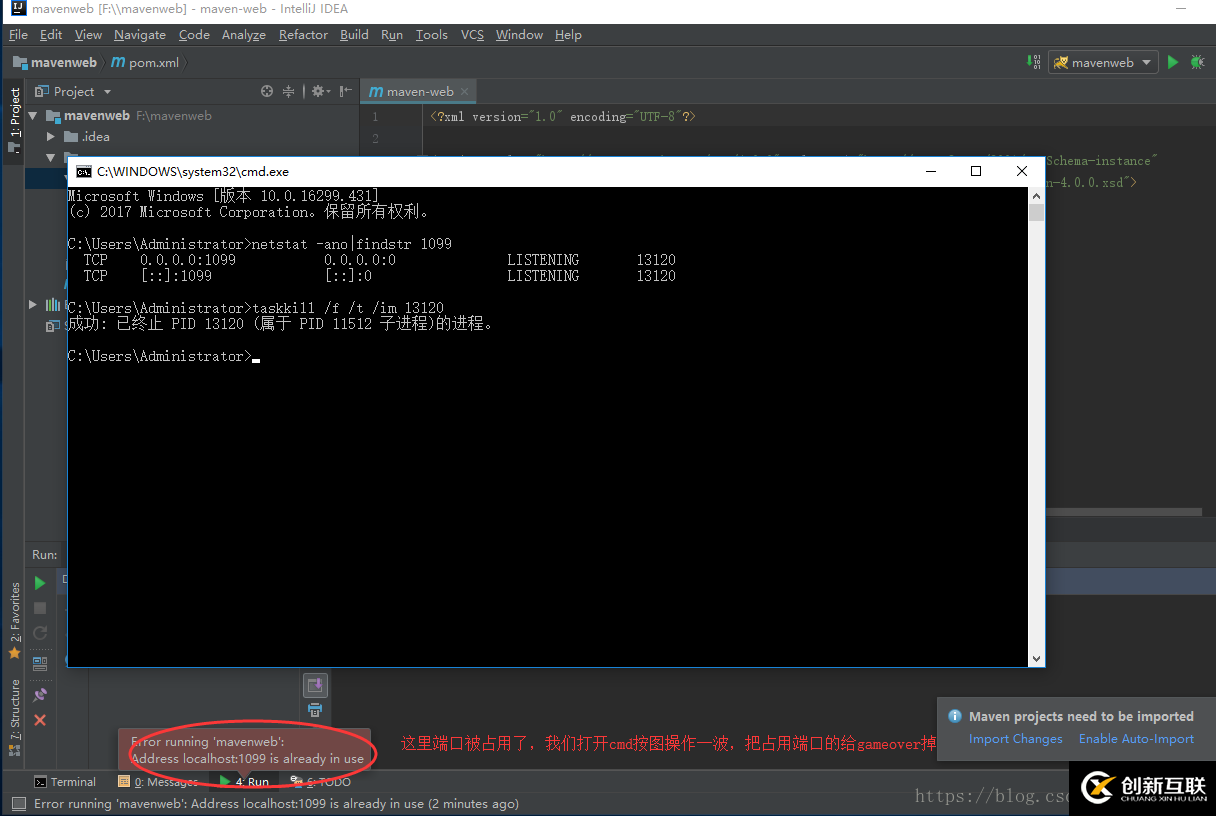1216x816 pixels.
Task: Debug mavenweb with the bug icon
Action: (1197, 61)
